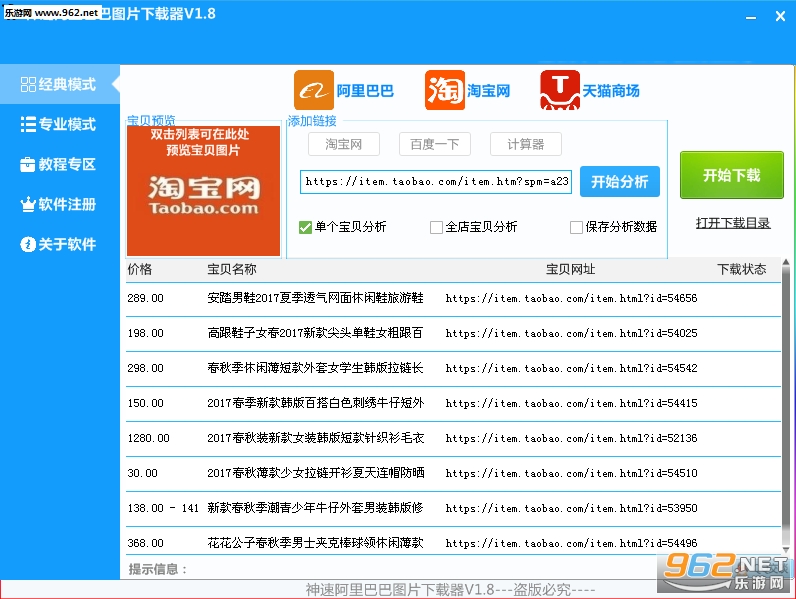Open 教程专区 section

tap(60, 164)
